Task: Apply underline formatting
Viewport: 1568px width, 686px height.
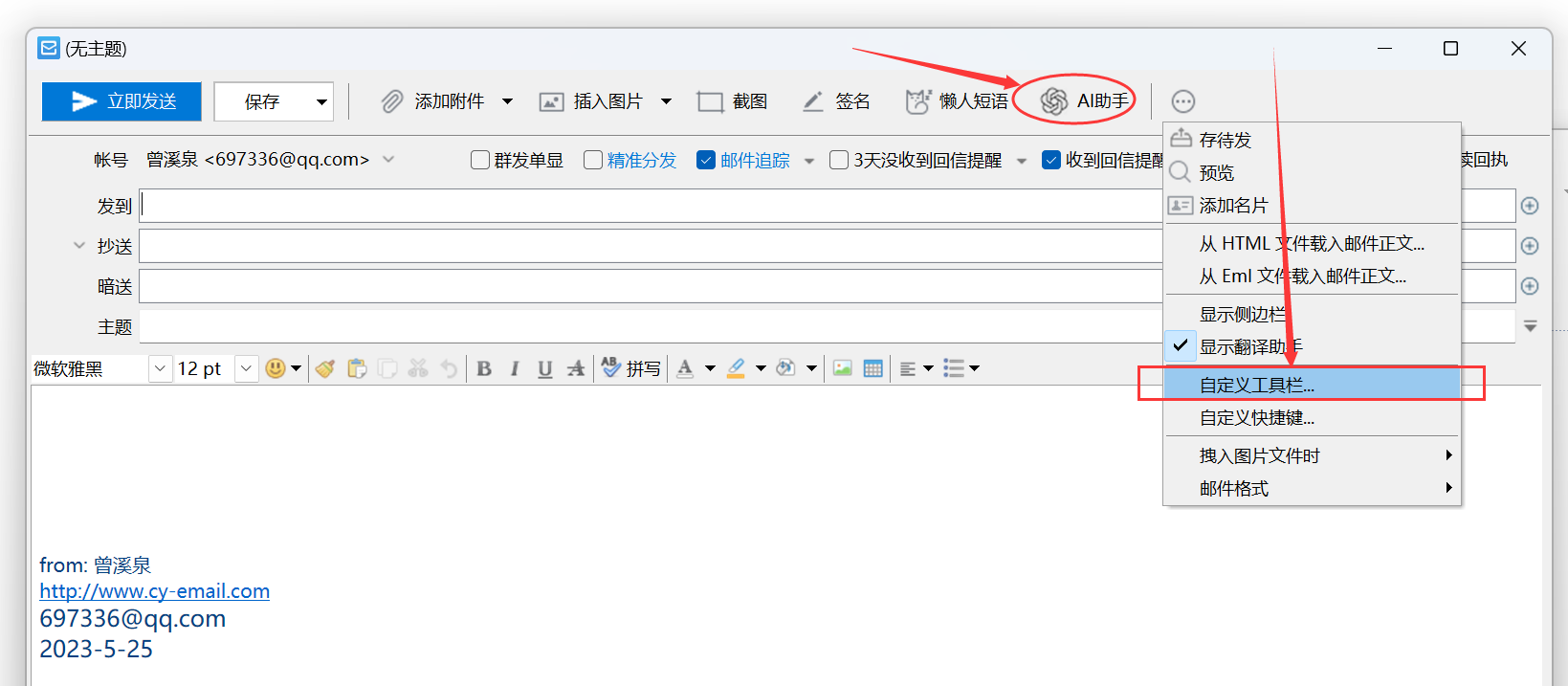Action: tap(545, 368)
